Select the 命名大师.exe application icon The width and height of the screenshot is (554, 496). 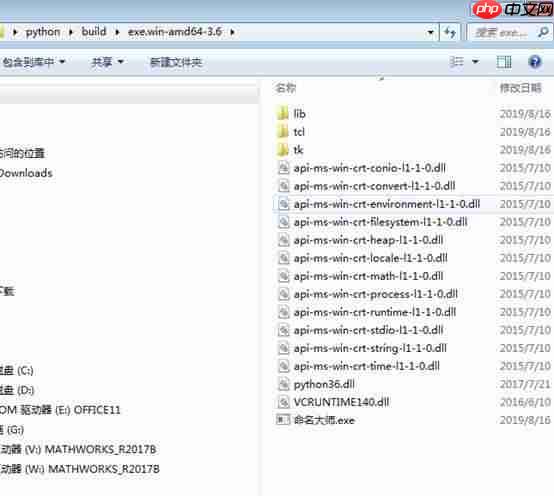tap(283, 420)
